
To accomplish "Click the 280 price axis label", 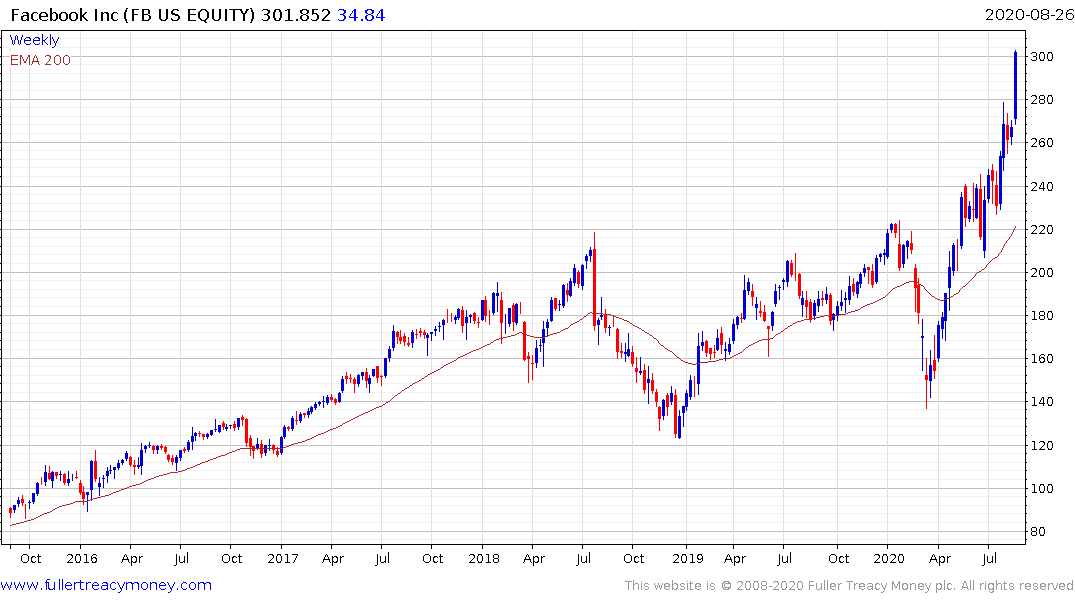I will pos(1042,99).
